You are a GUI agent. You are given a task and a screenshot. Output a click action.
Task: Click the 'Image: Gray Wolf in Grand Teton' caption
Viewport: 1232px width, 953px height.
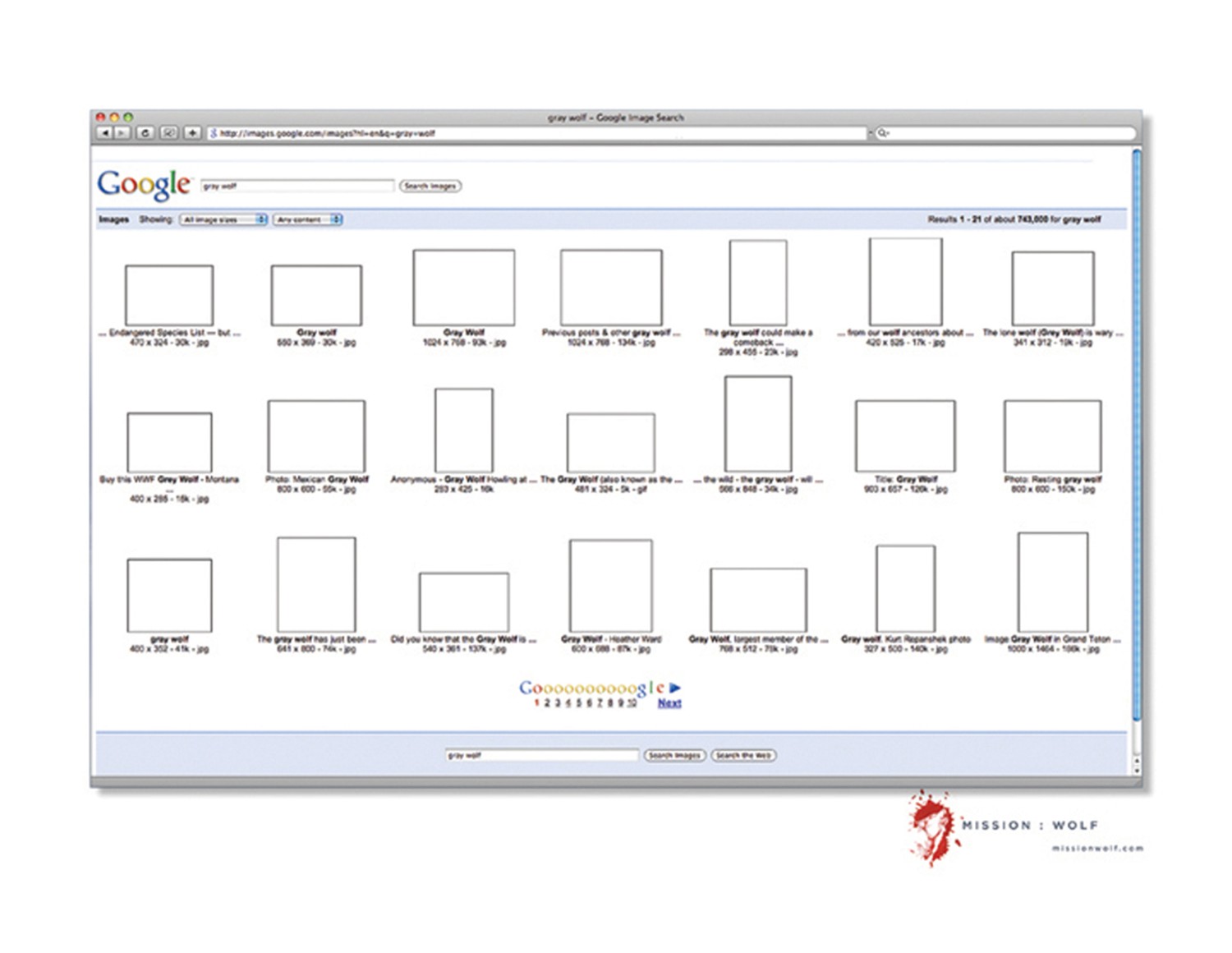[x=1053, y=639]
